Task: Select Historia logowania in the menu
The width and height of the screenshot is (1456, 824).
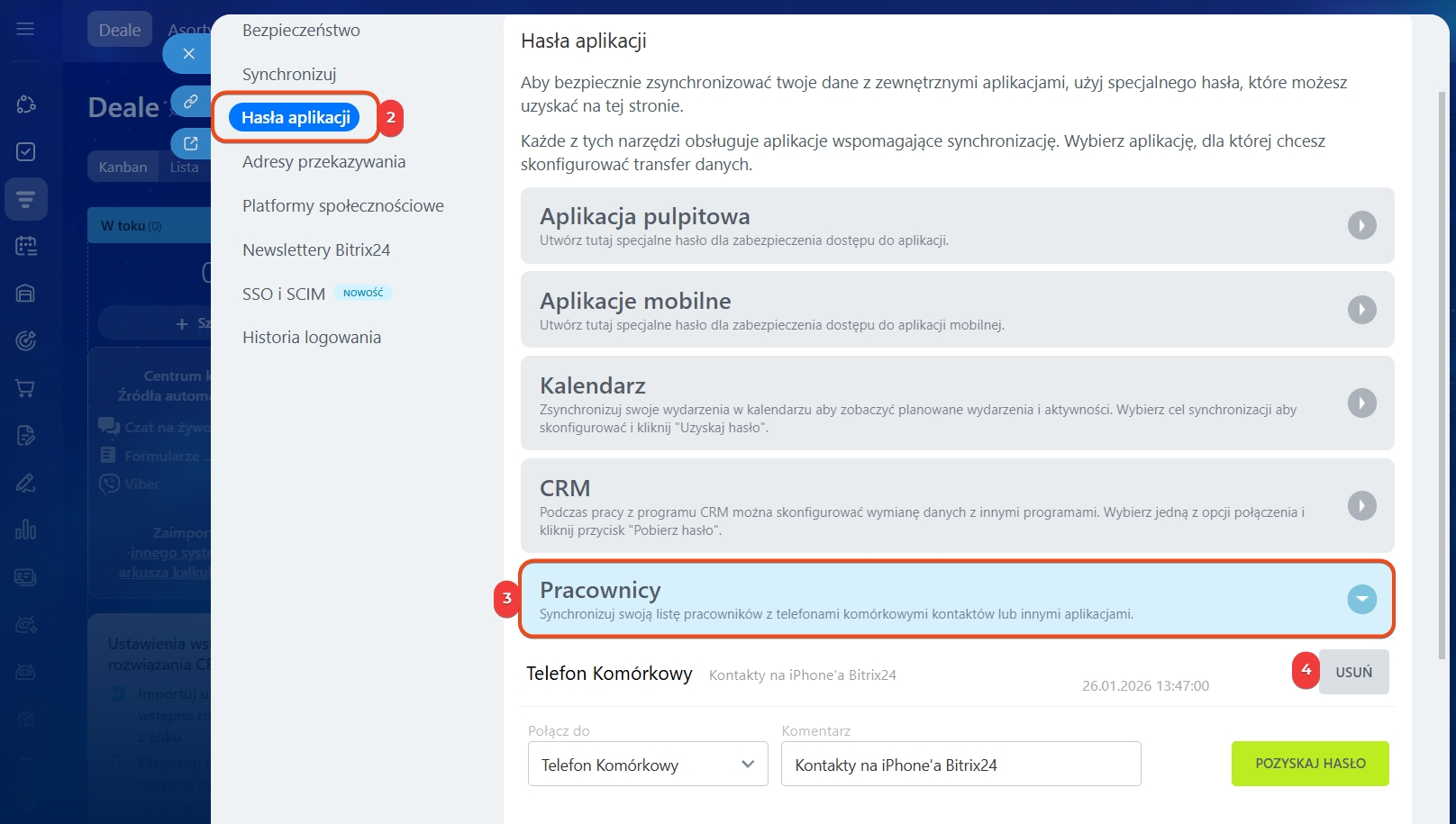Action: 312,338
